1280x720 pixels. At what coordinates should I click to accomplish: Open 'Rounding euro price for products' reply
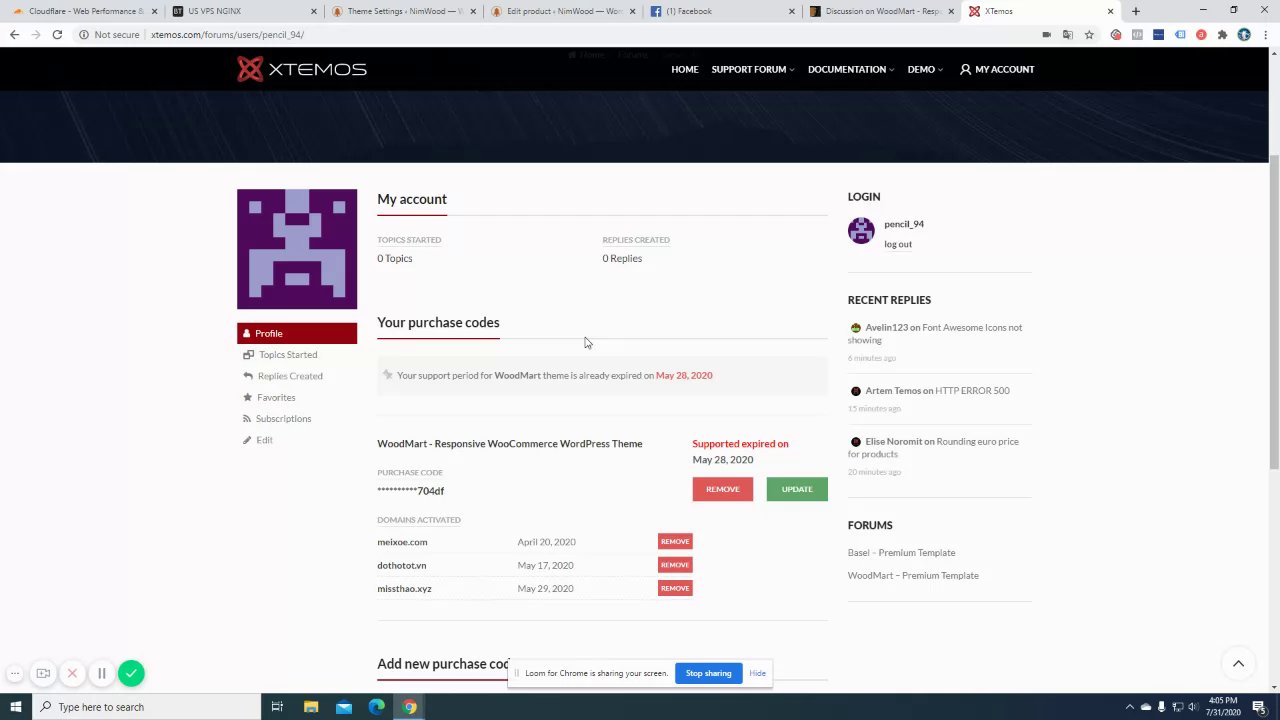(933, 448)
